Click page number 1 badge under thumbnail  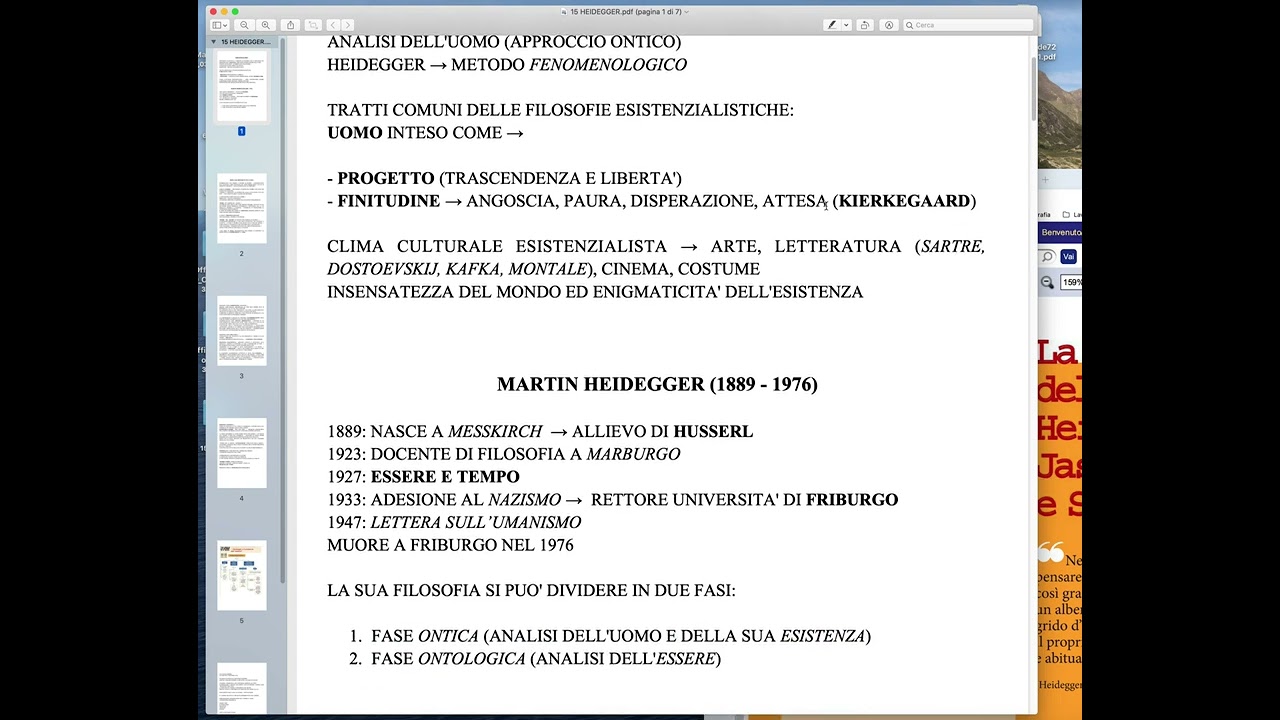[241, 131]
